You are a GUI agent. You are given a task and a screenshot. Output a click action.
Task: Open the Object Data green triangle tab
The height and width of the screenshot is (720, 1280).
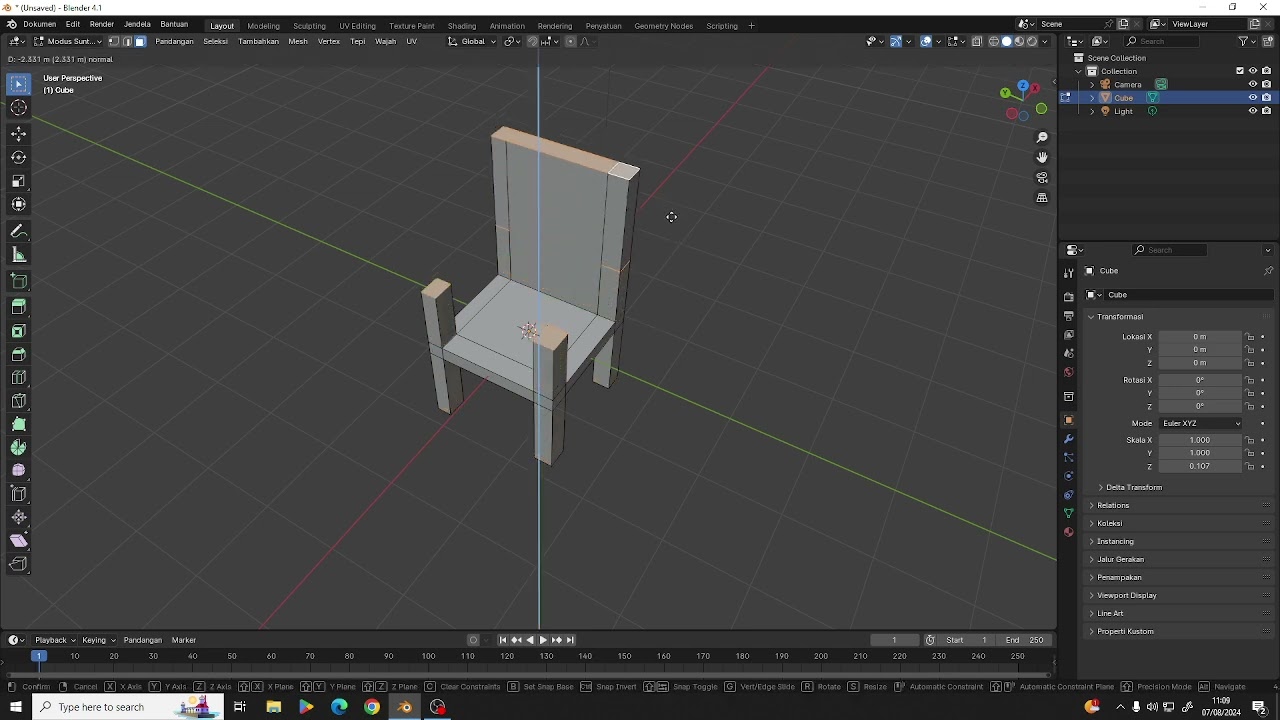[x=1069, y=513]
